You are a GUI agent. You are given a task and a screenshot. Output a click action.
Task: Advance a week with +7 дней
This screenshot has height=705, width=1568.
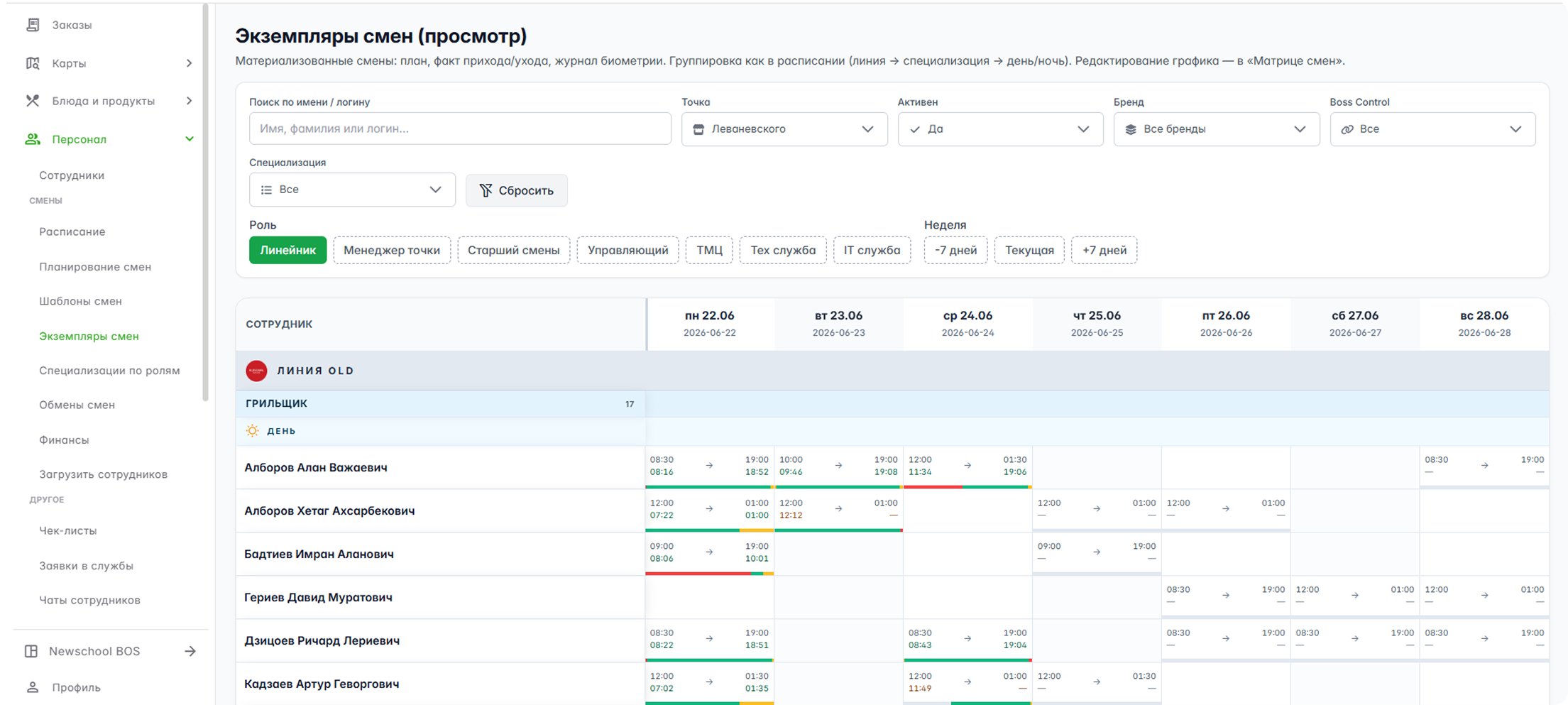point(1104,250)
